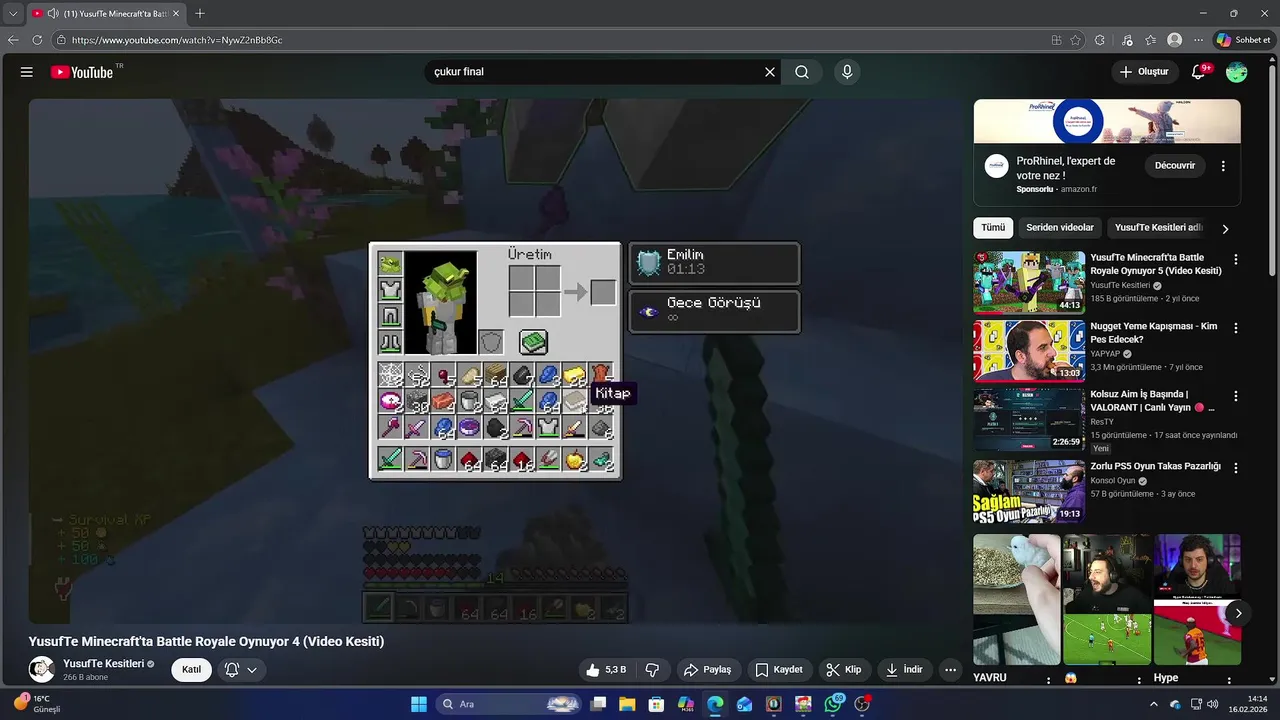Open Copilot Sohbet et button

coord(1243,40)
